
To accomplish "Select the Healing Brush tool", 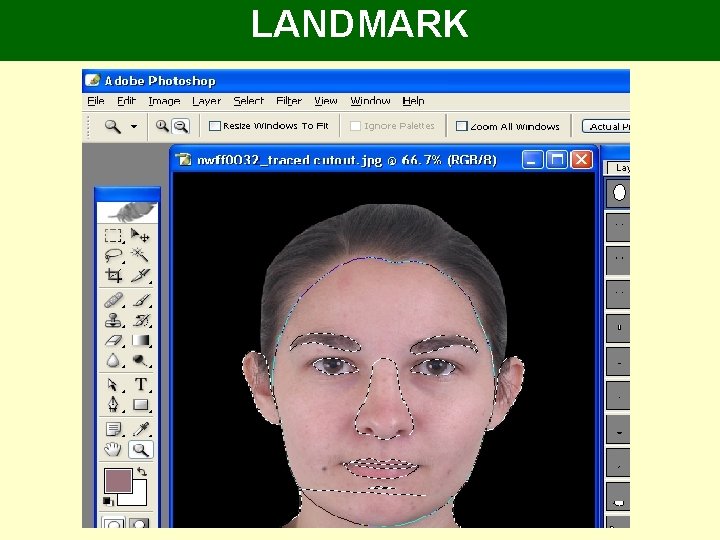I will point(113,300).
